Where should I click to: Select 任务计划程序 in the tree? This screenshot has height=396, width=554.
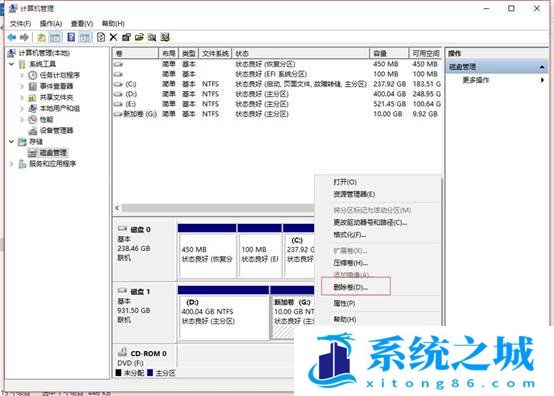coord(60,75)
